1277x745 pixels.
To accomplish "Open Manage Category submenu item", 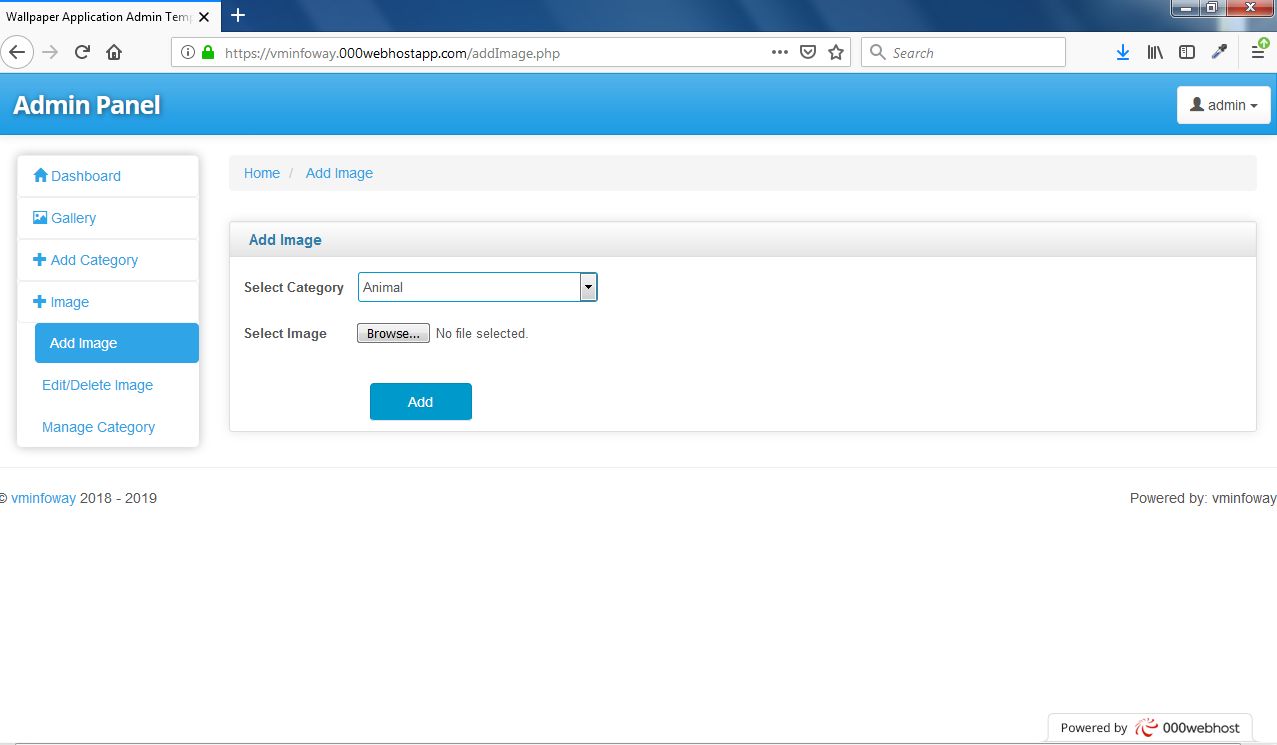I will tap(98, 427).
